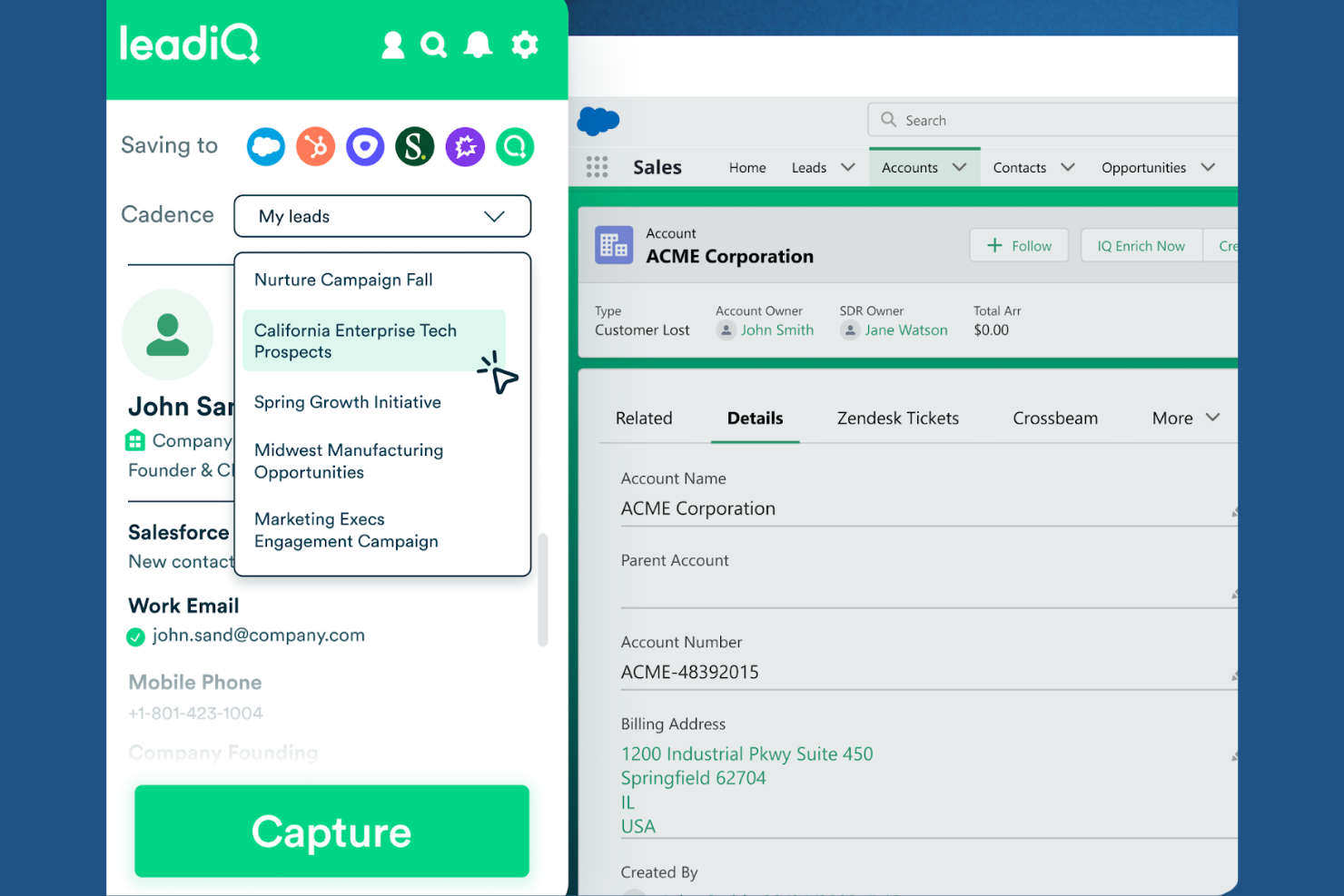Open search using the magnifier icon

[433, 44]
